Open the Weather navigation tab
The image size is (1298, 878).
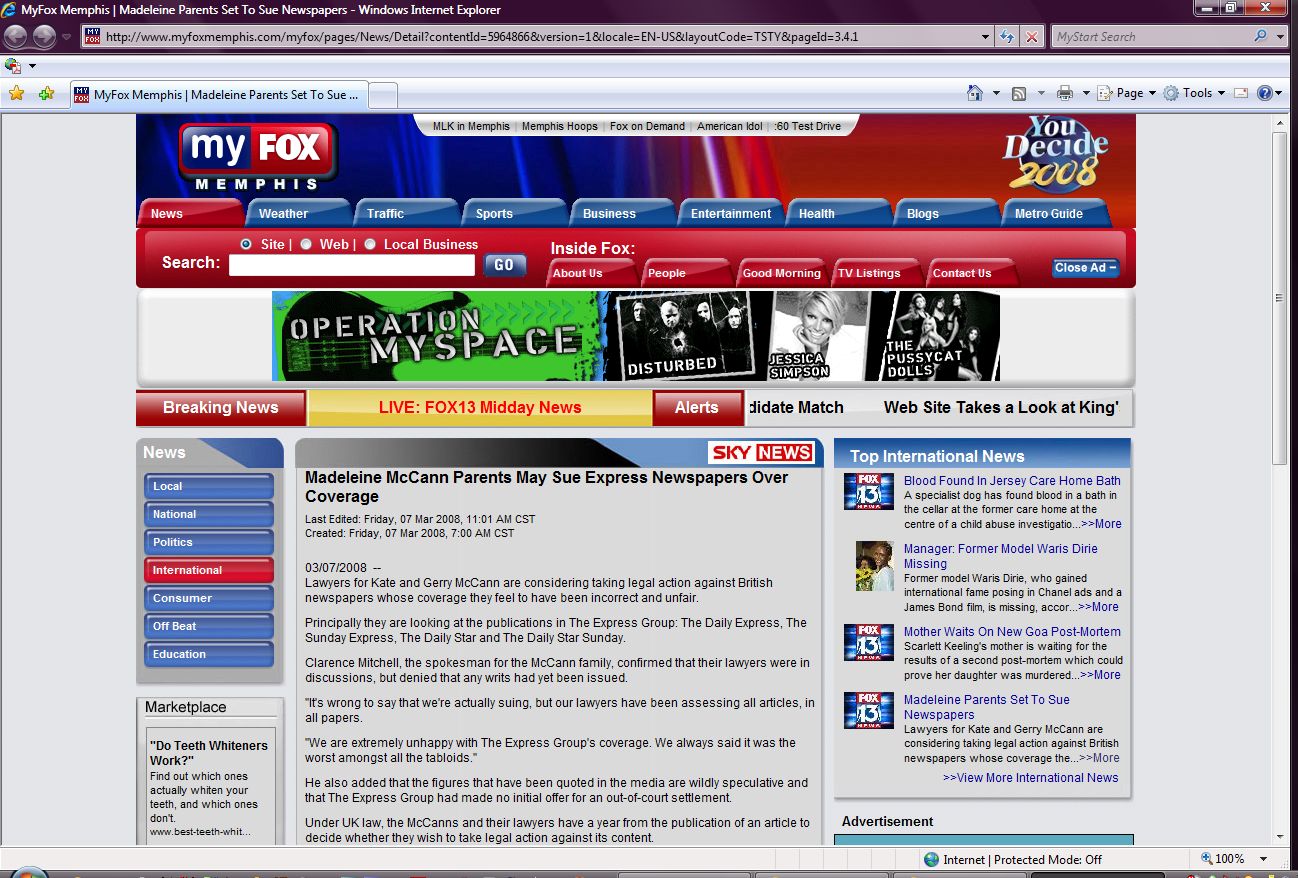coord(283,213)
